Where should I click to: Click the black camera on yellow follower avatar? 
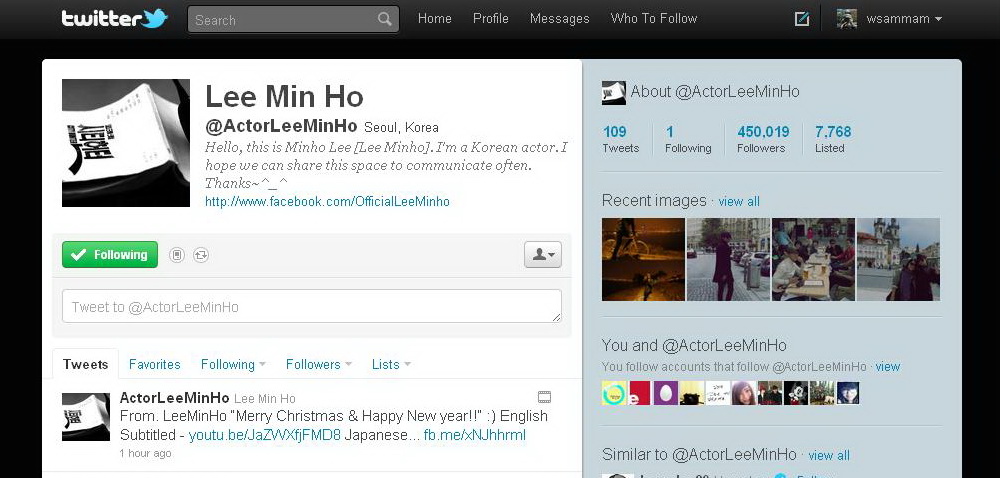click(691, 393)
